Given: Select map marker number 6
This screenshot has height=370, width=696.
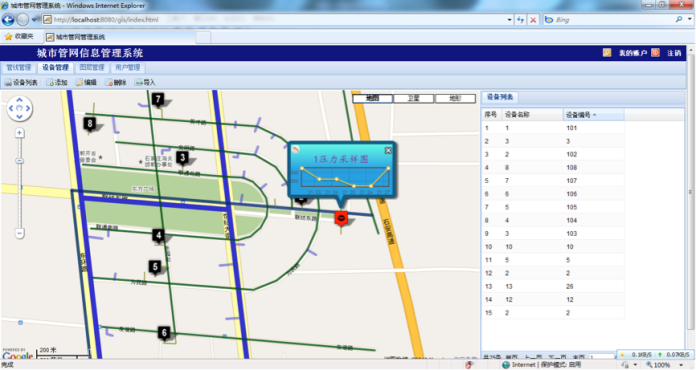Looking at the screenshot, I should click(x=164, y=333).
